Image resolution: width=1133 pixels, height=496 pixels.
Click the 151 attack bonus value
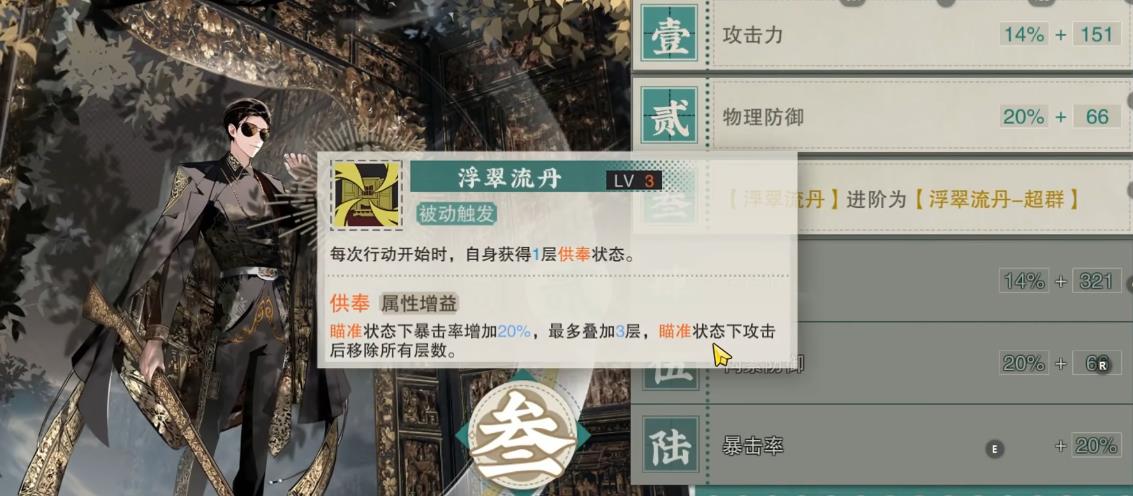pyautogui.click(x=1097, y=34)
